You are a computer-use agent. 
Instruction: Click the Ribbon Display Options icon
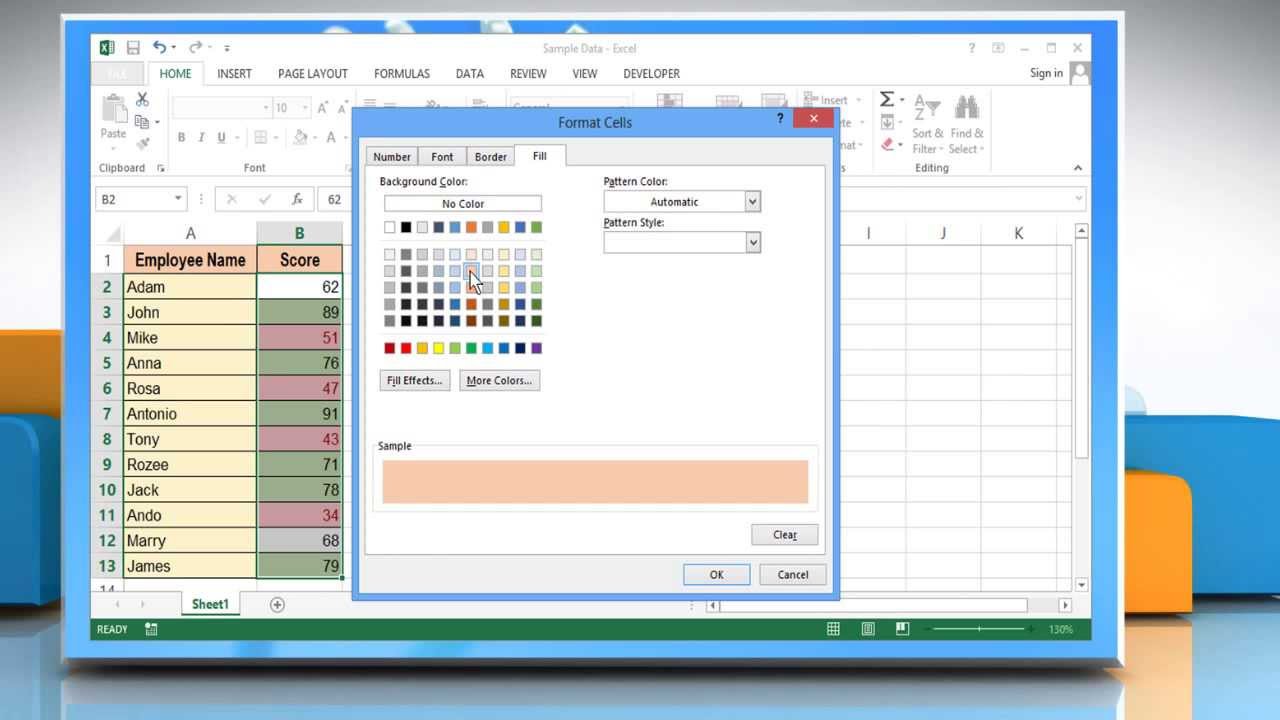click(x=998, y=47)
